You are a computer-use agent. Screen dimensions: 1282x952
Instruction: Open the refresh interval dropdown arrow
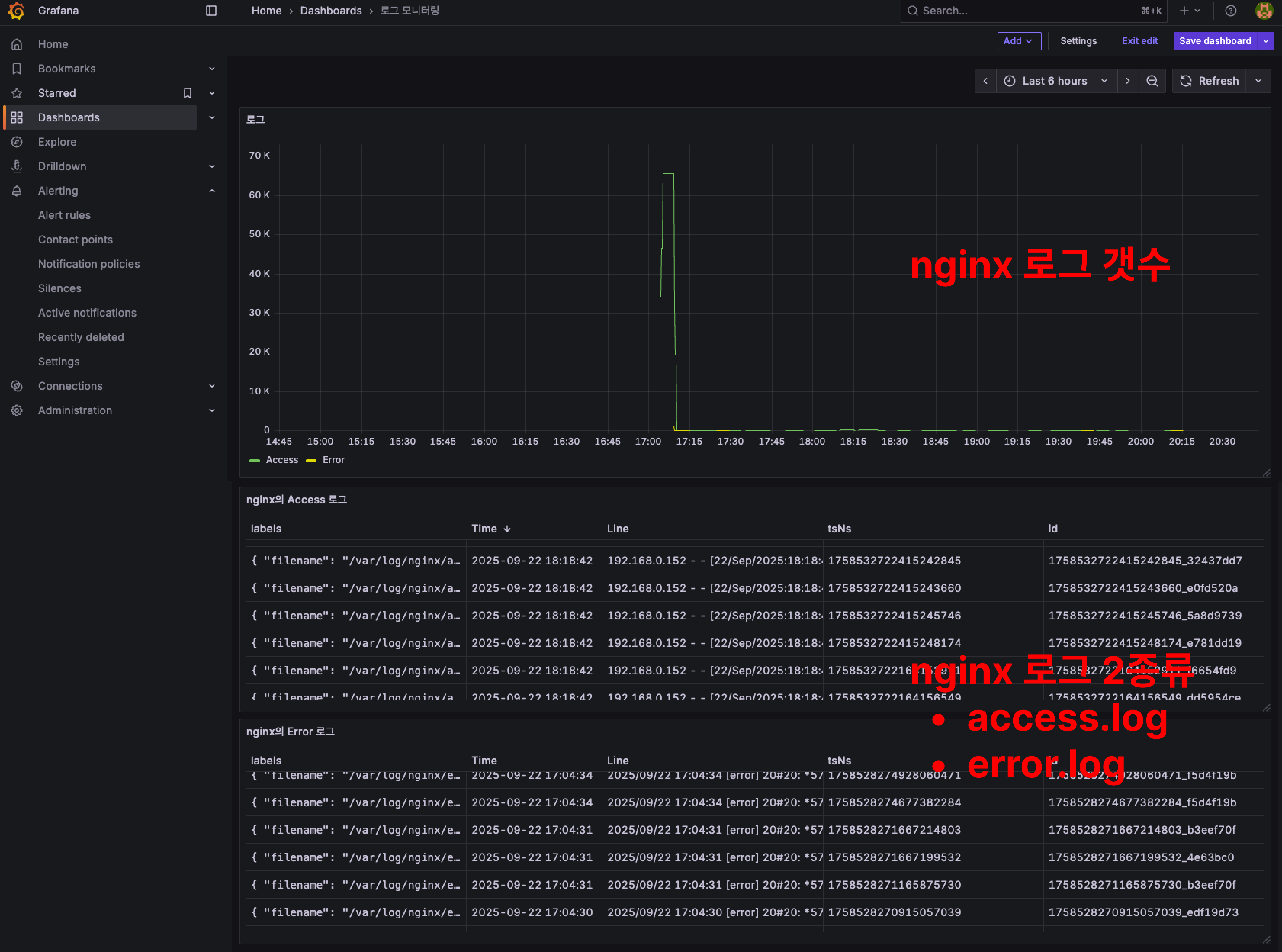click(x=1258, y=81)
